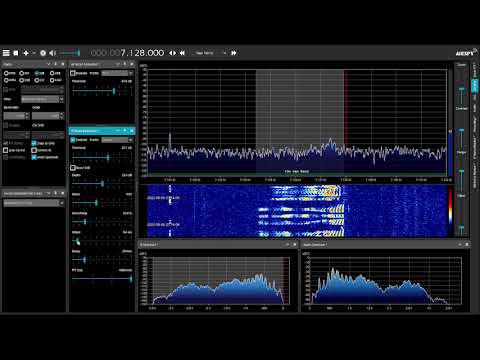The width and height of the screenshot is (480, 360).
Task: Pin the Radio panel
Action: click(x=55, y=64)
